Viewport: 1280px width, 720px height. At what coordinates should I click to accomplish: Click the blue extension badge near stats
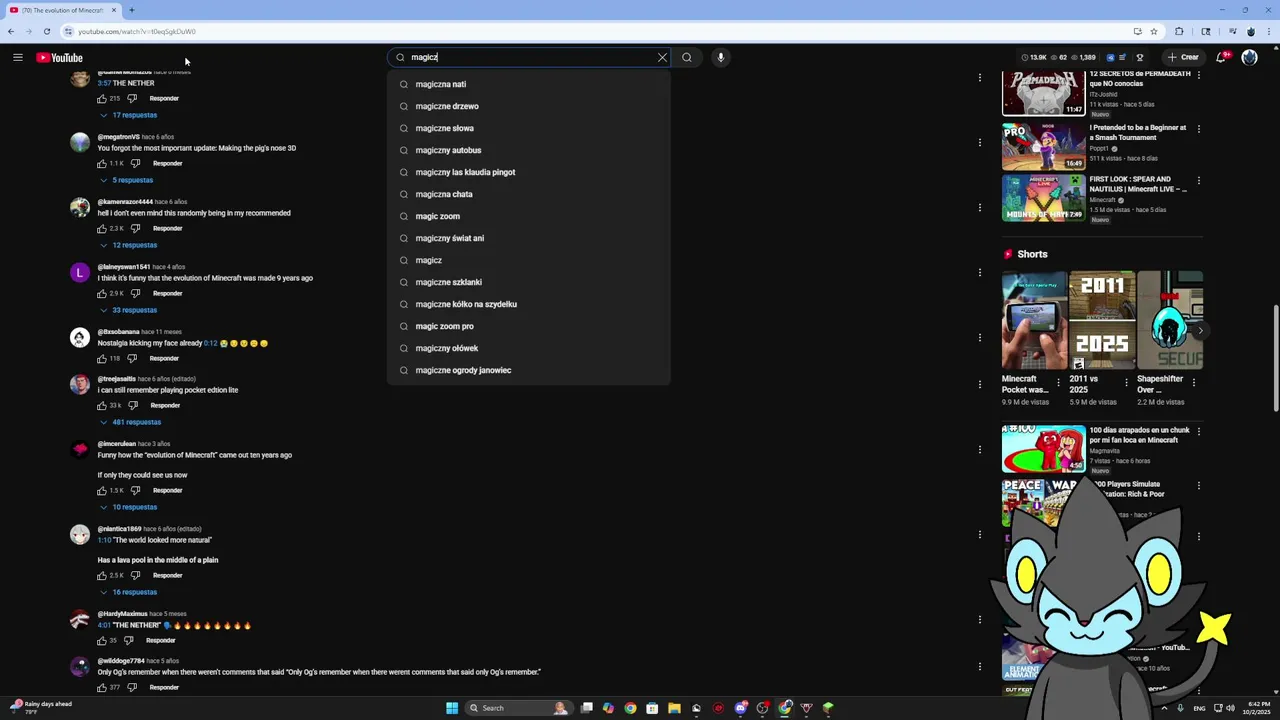point(1110,58)
